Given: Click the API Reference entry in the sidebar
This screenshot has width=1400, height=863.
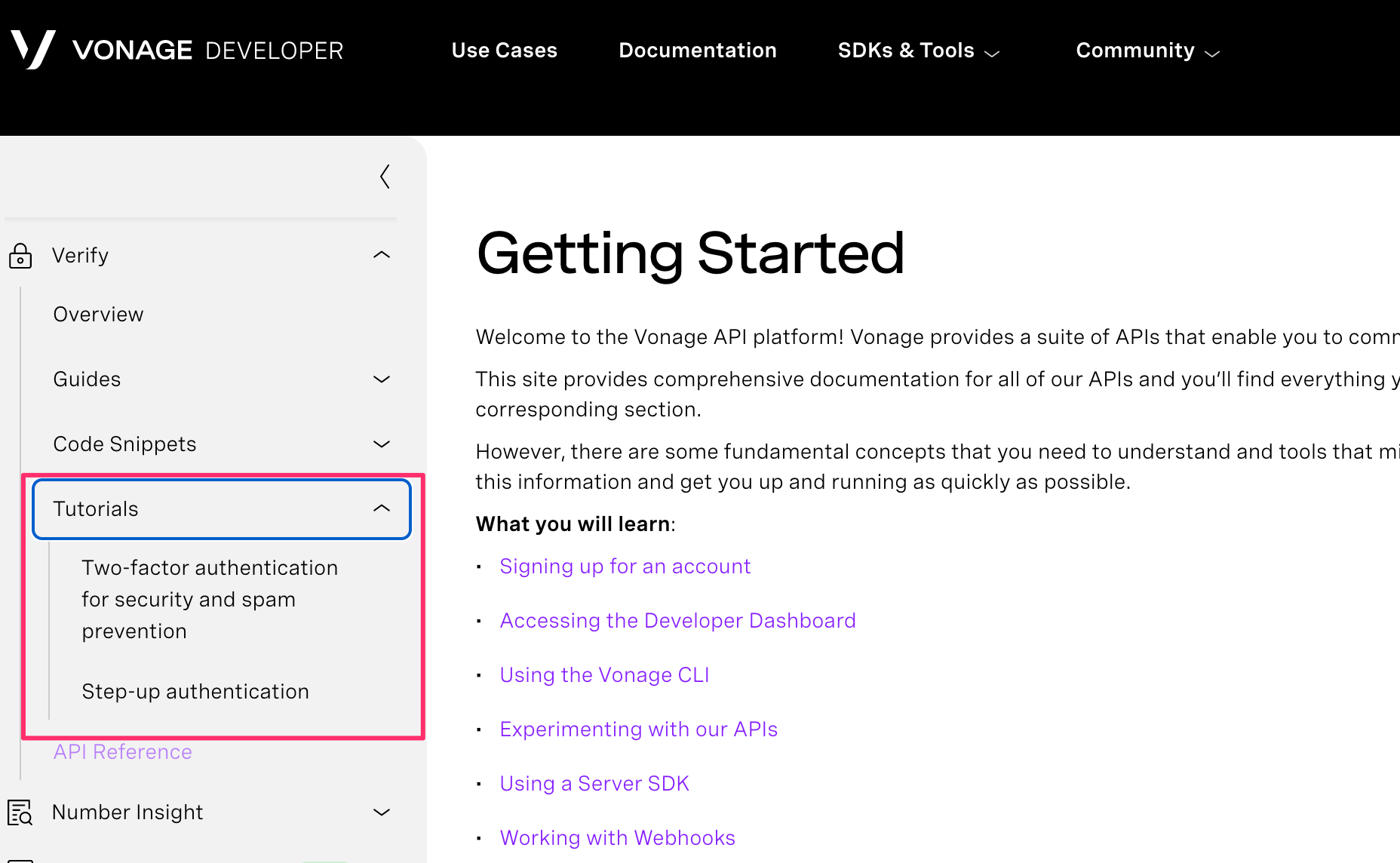Looking at the screenshot, I should tap(122, 751).
